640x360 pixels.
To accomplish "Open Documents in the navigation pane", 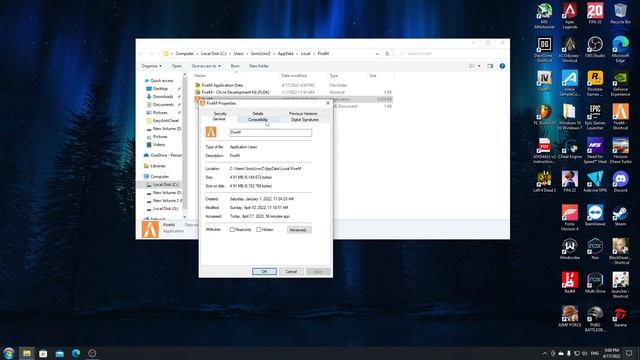I will [x=163, y=104].
